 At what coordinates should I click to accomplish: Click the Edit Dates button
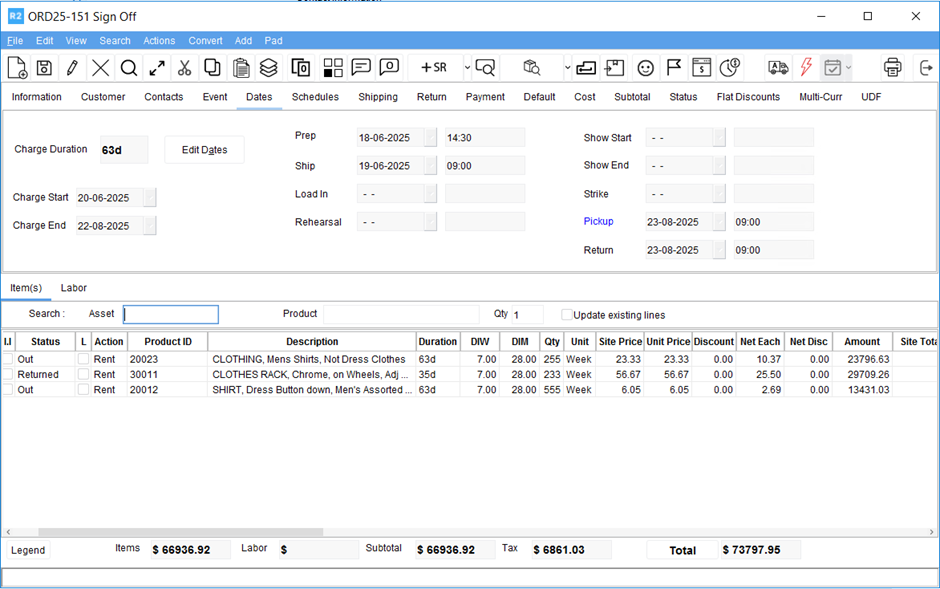tap(204, 150)
